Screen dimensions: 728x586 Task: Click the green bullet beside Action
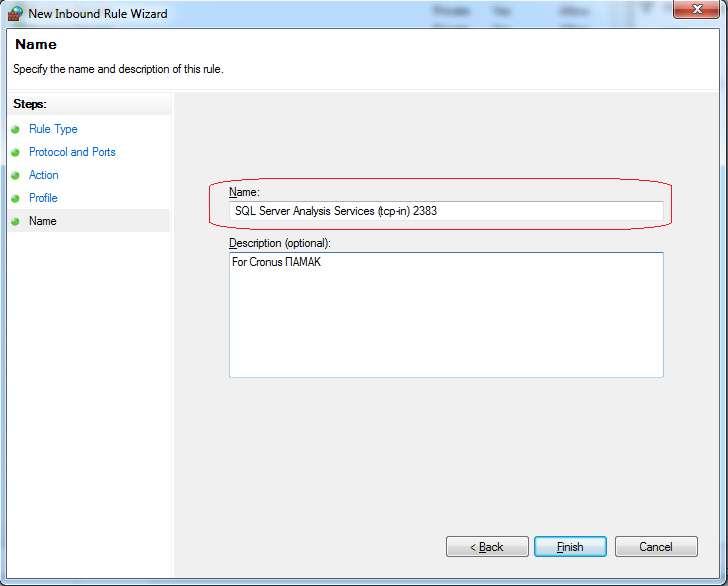click(x=15, y=176)
